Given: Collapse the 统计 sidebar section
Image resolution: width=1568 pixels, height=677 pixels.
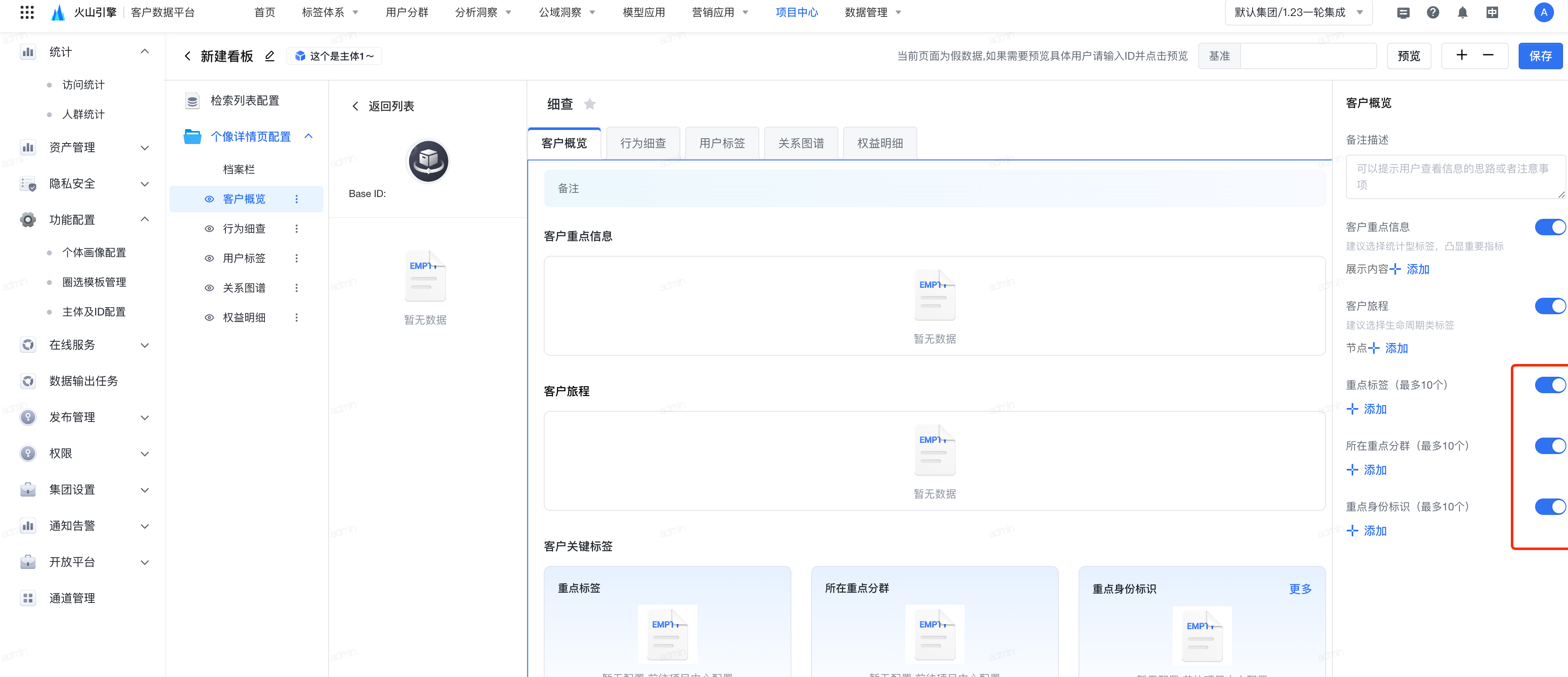Looking at the screenshot, I should point(145,51).
